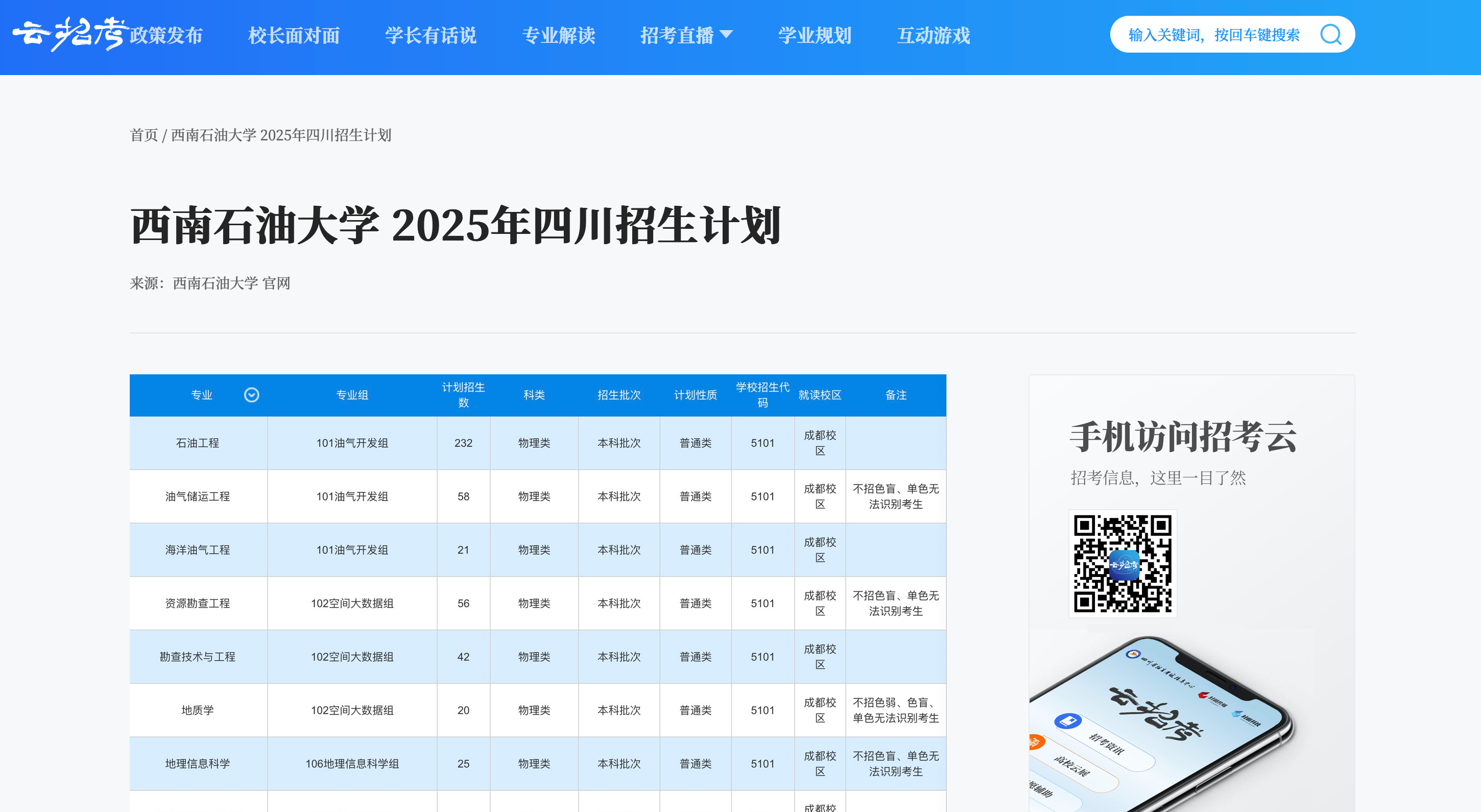Select the 地质学 major cell
The image size is (1481, 812).
198,710
